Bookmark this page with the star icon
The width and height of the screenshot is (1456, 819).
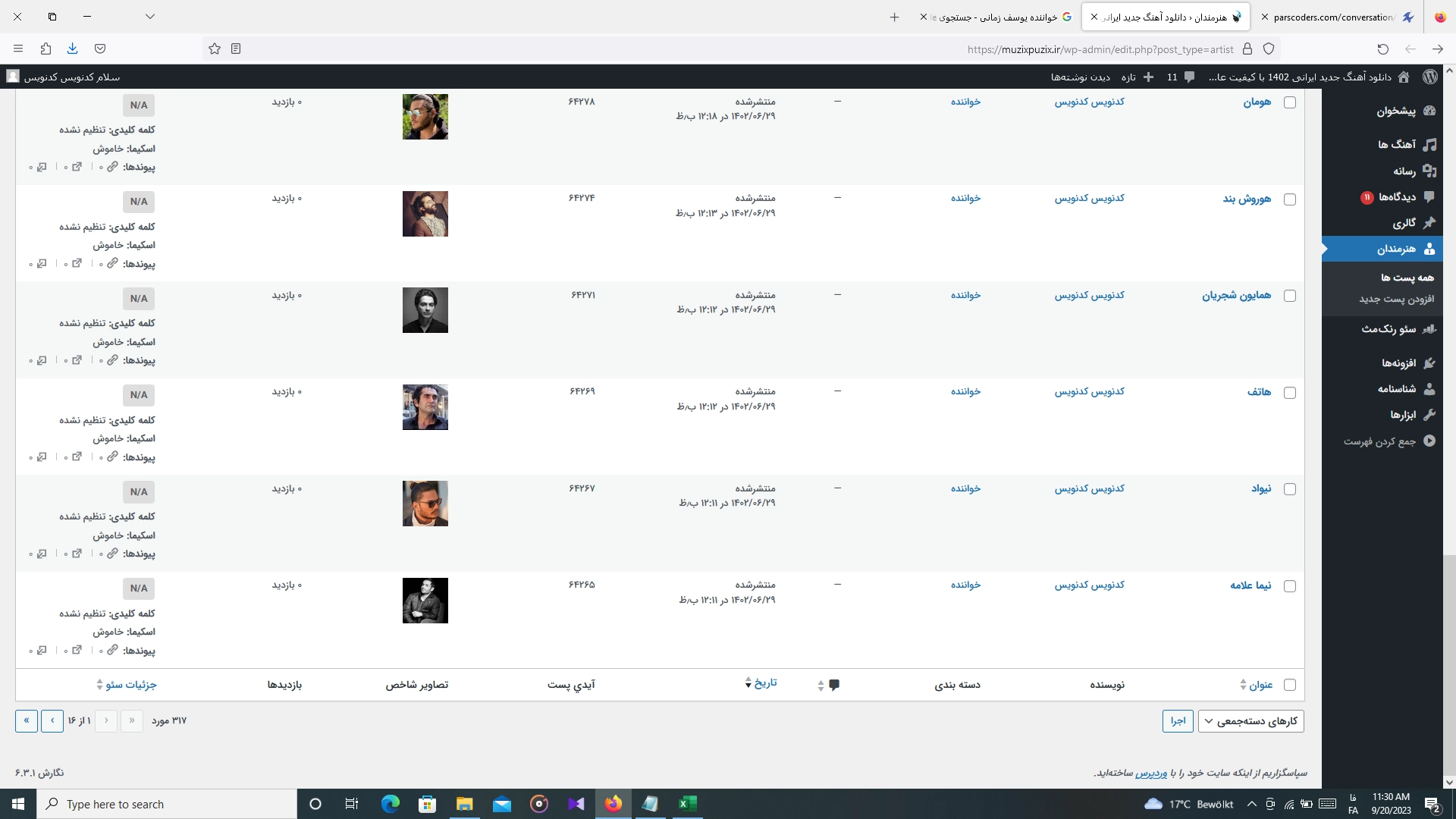click(x=215, y=49)
